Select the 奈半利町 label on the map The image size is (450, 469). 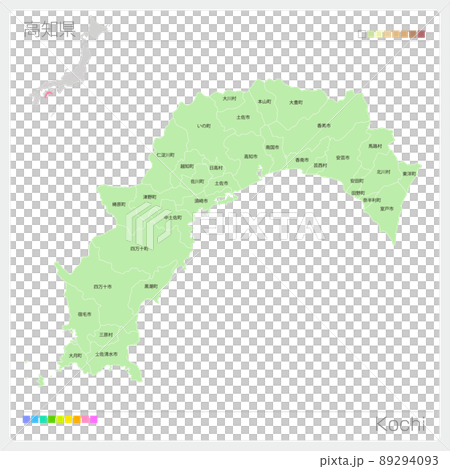[372, 200]
